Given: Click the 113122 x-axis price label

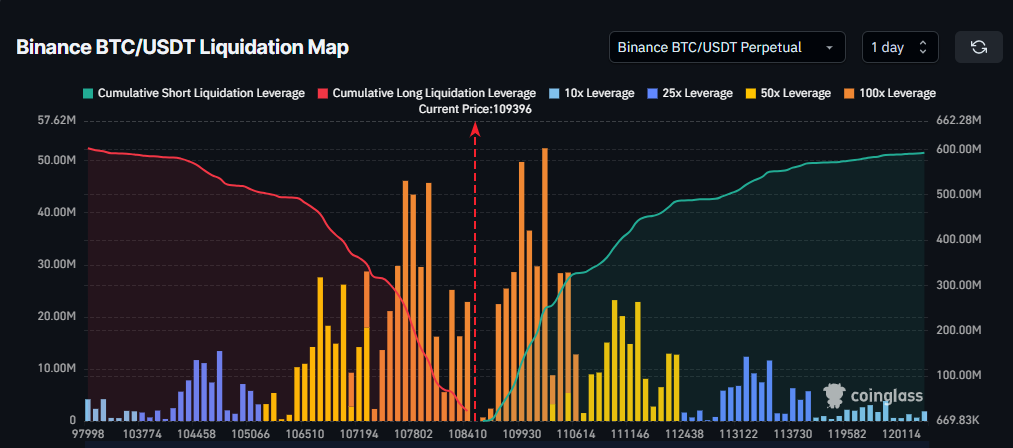Looking at the screenshot, I should coord(739,434).
